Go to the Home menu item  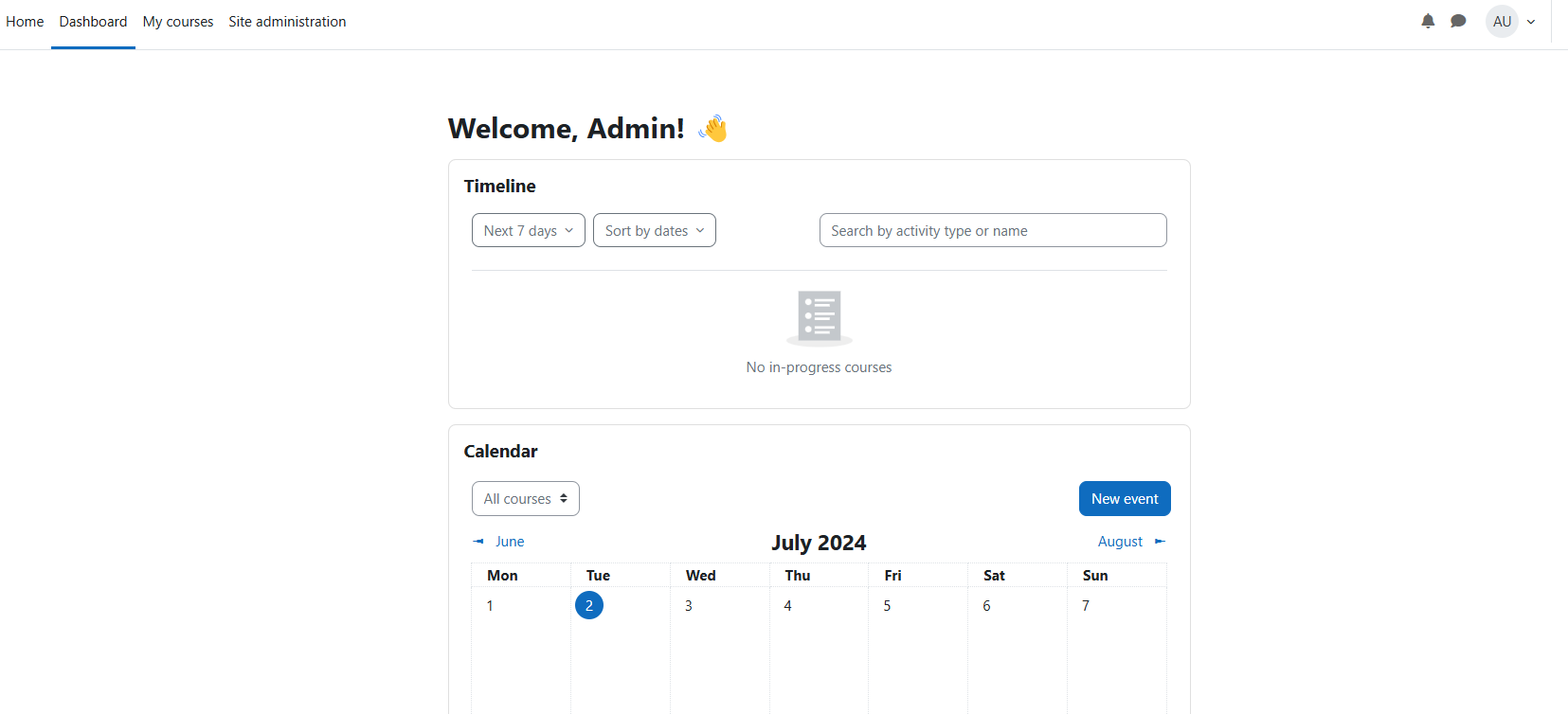coord(25,22)
